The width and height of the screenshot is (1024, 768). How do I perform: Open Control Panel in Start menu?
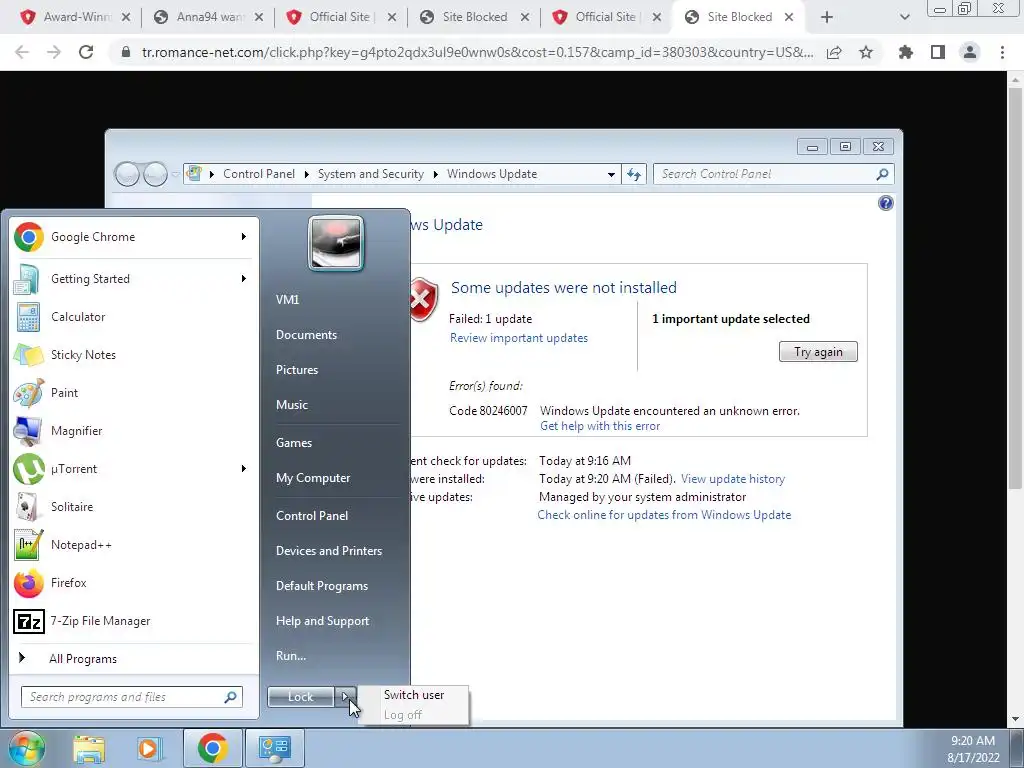pos(312,516)
